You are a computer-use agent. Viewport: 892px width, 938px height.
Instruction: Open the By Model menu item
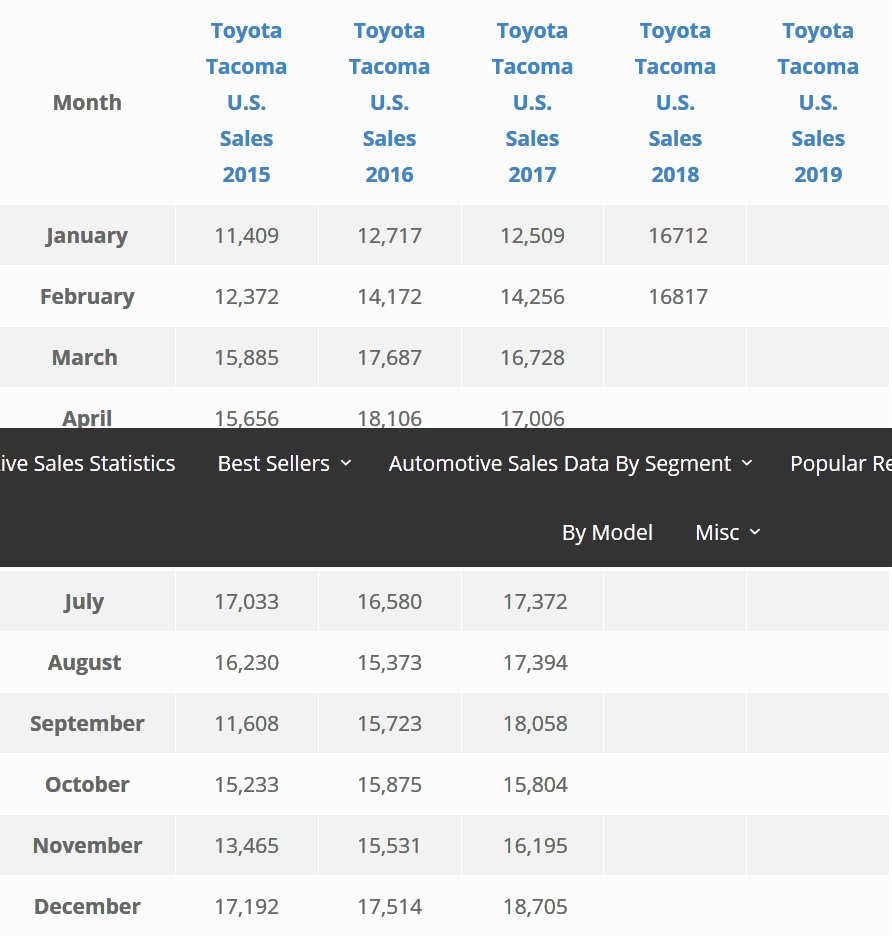607,532
